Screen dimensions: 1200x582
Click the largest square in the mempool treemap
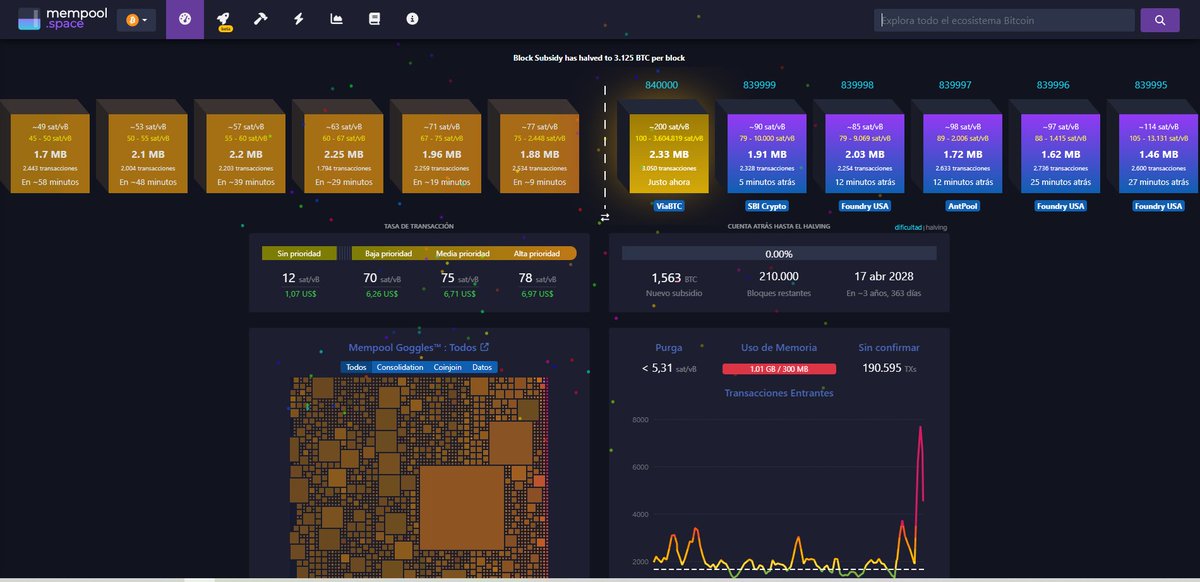point(461,507)
